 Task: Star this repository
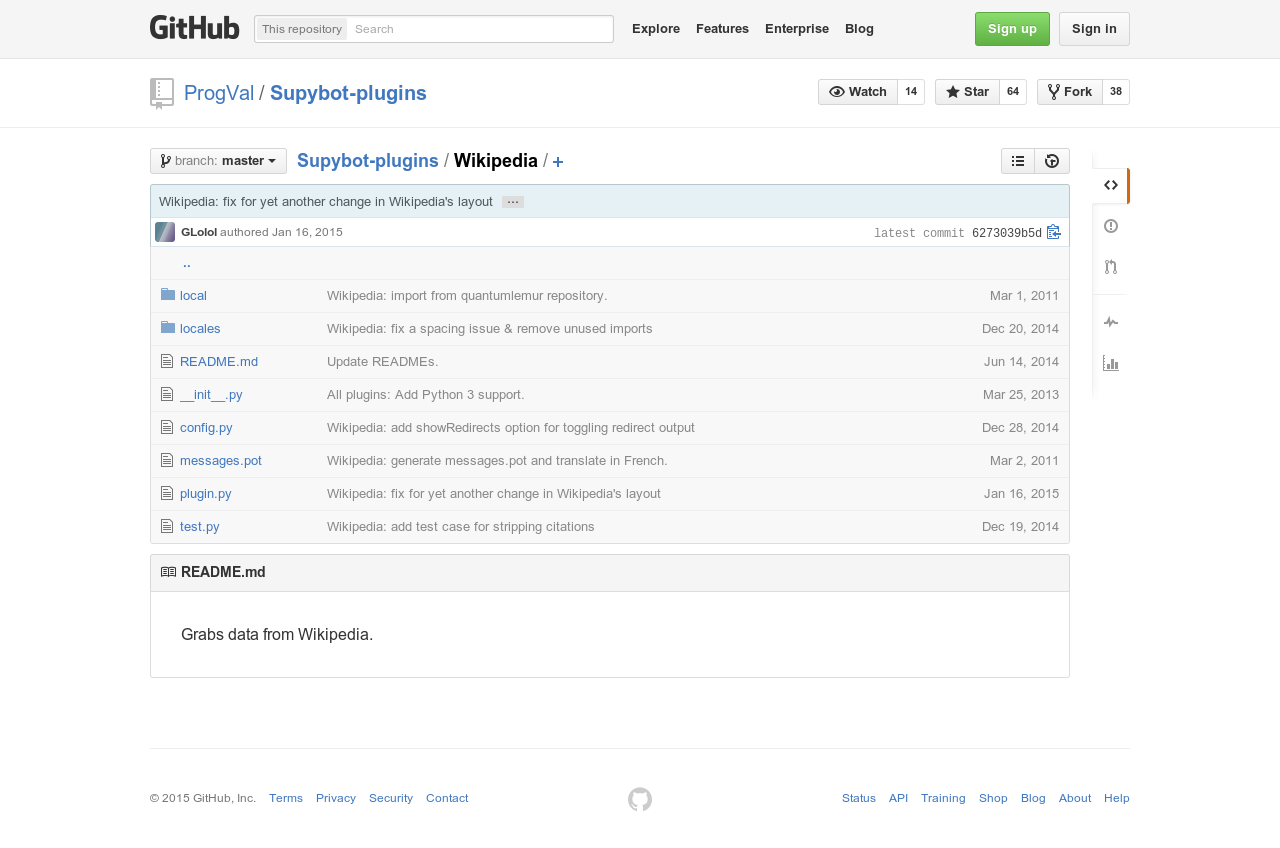pos(967,92)
